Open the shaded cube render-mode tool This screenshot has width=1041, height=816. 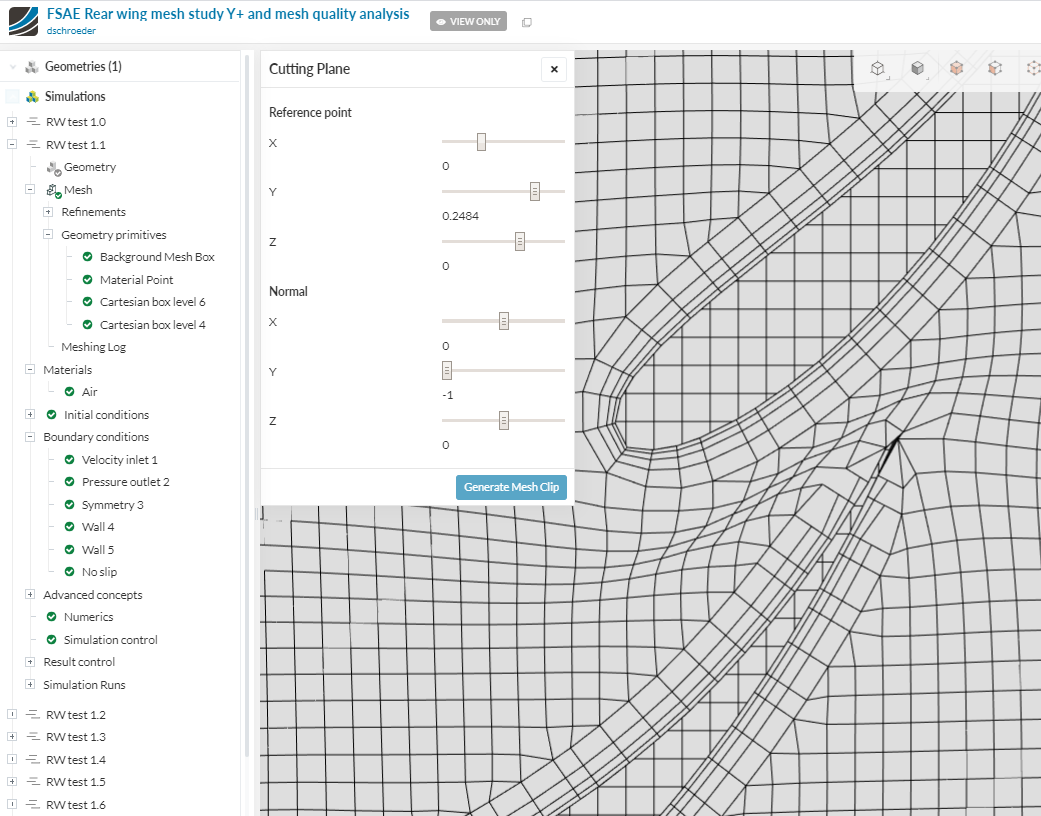point(917,68)
